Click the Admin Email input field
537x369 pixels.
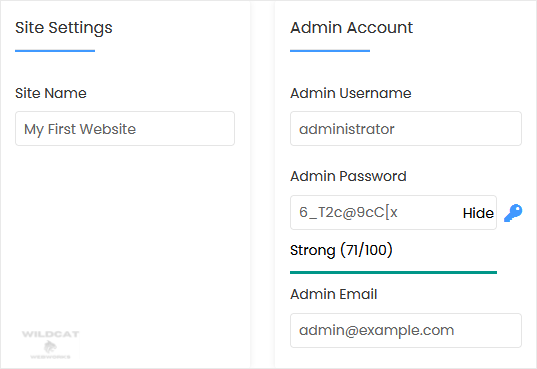406,330
